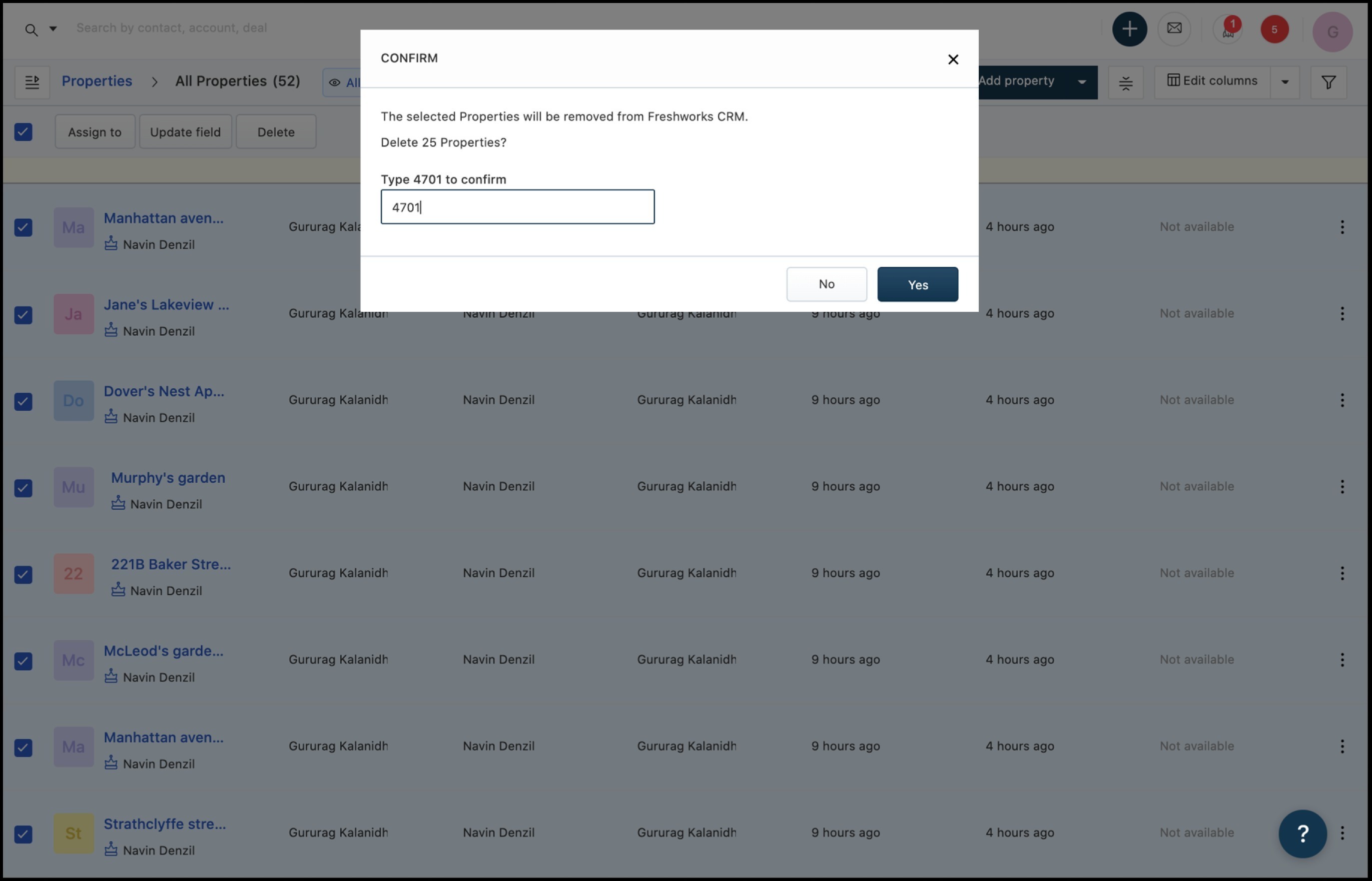Open the quick add plus icon

coord(1129,29)
